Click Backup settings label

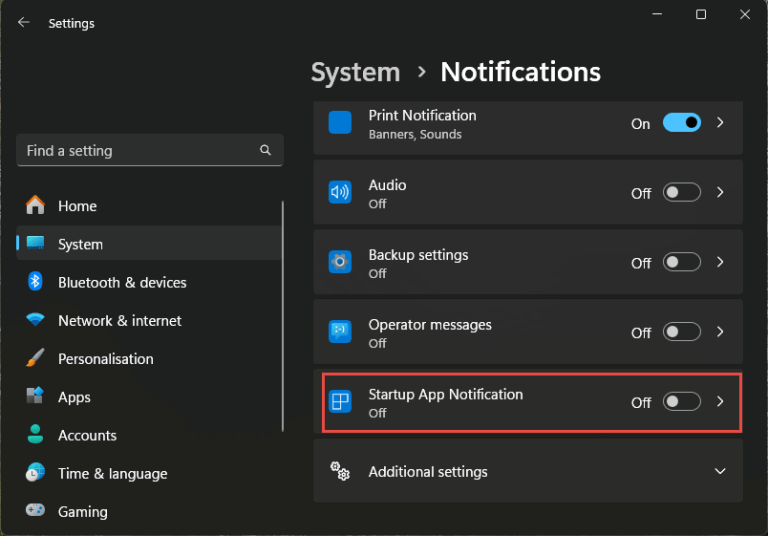(418, 255)
